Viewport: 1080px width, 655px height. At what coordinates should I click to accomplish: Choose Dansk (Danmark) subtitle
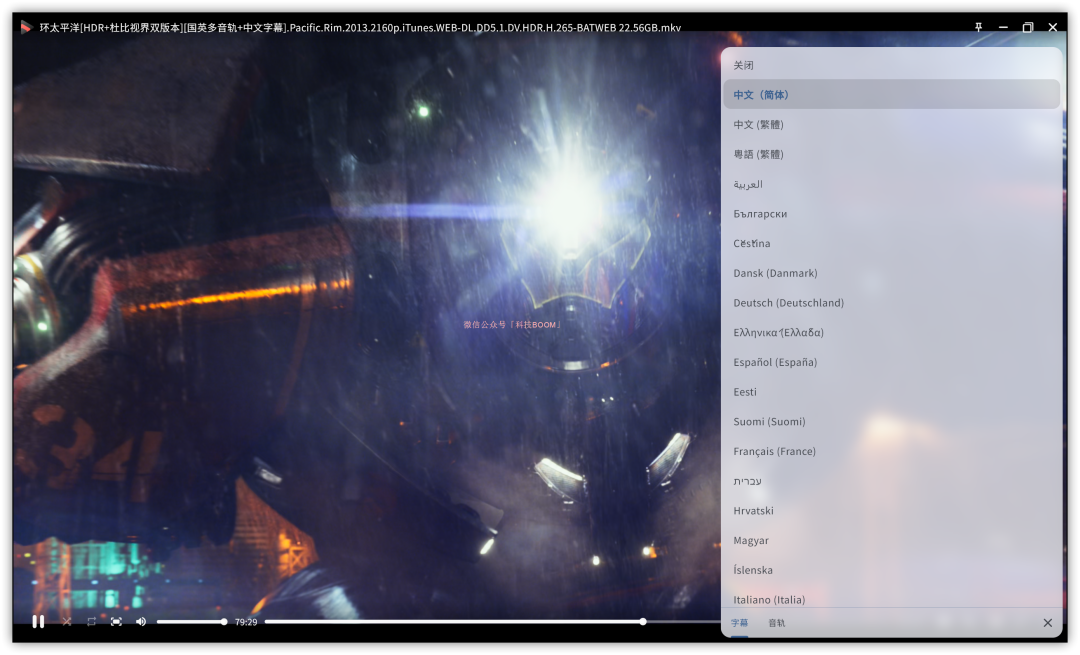[x=891, y=273]
